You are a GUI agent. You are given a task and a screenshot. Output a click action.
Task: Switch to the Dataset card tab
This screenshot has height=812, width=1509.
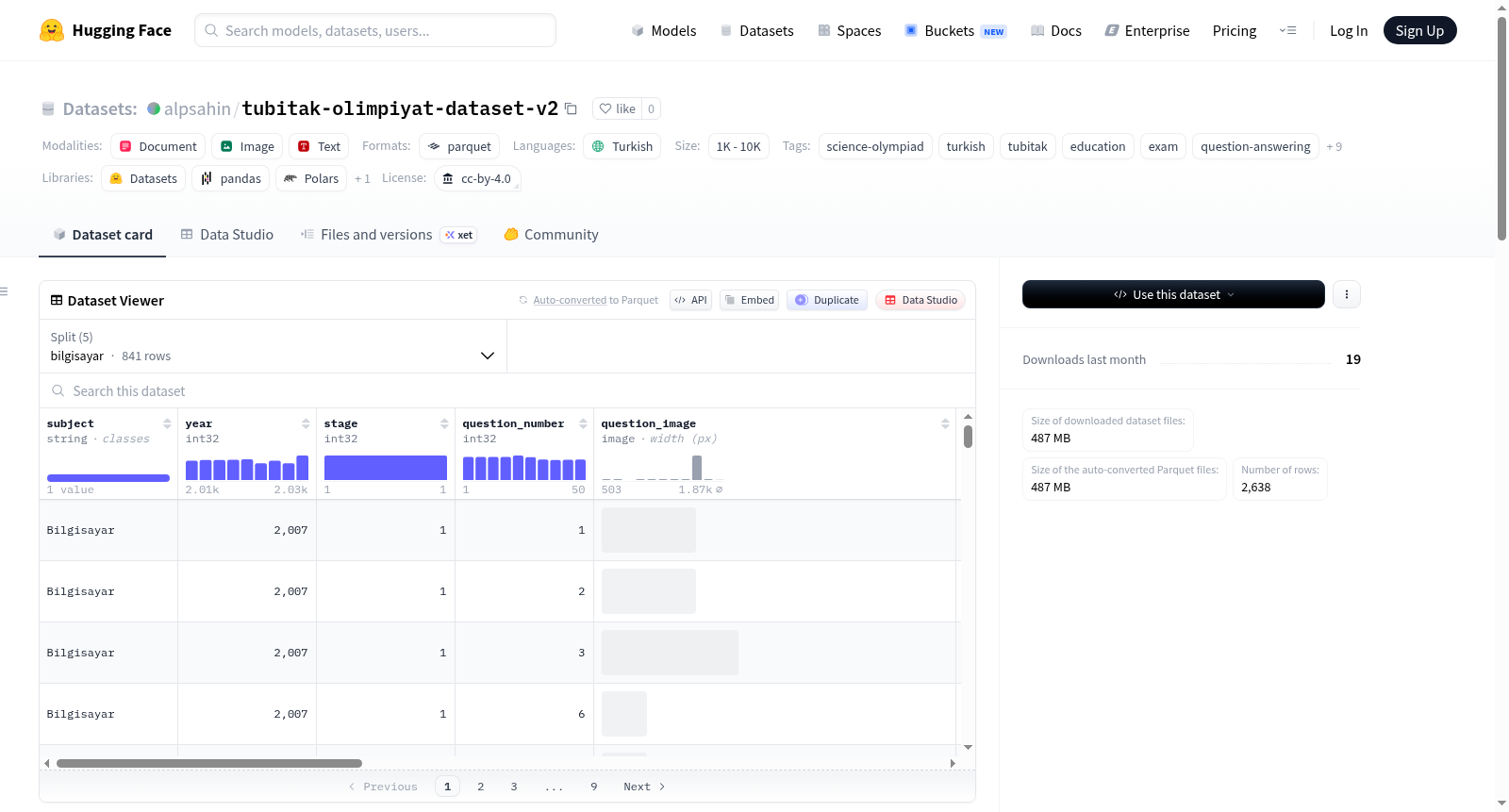point(102,235)
